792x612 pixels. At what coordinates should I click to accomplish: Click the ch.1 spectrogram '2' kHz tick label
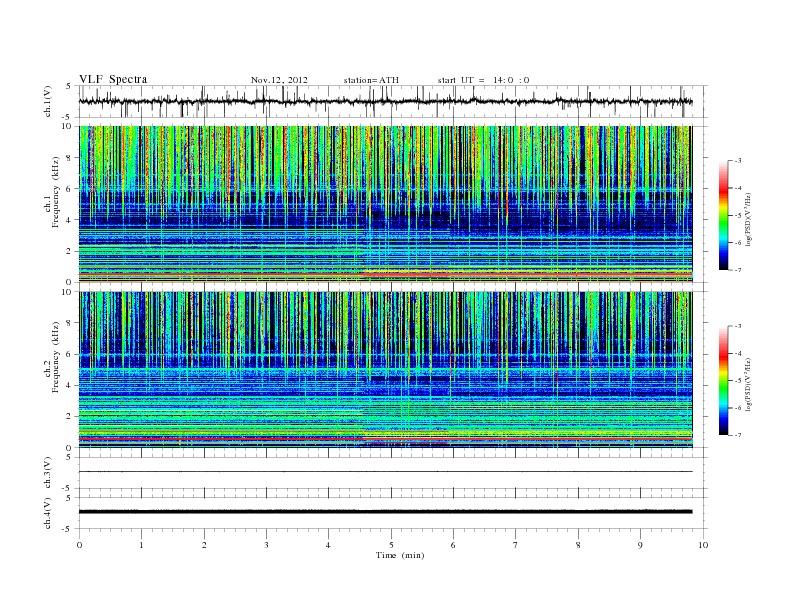[69, 251]
